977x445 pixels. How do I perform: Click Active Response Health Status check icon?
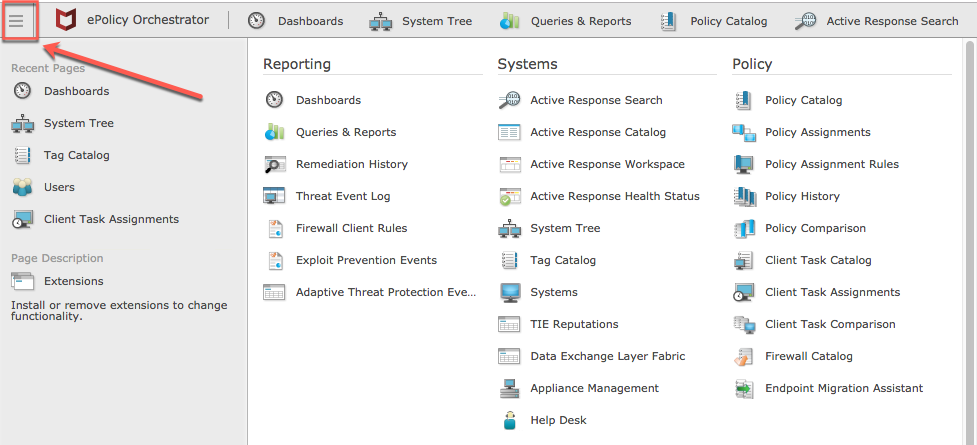(509, 196)
